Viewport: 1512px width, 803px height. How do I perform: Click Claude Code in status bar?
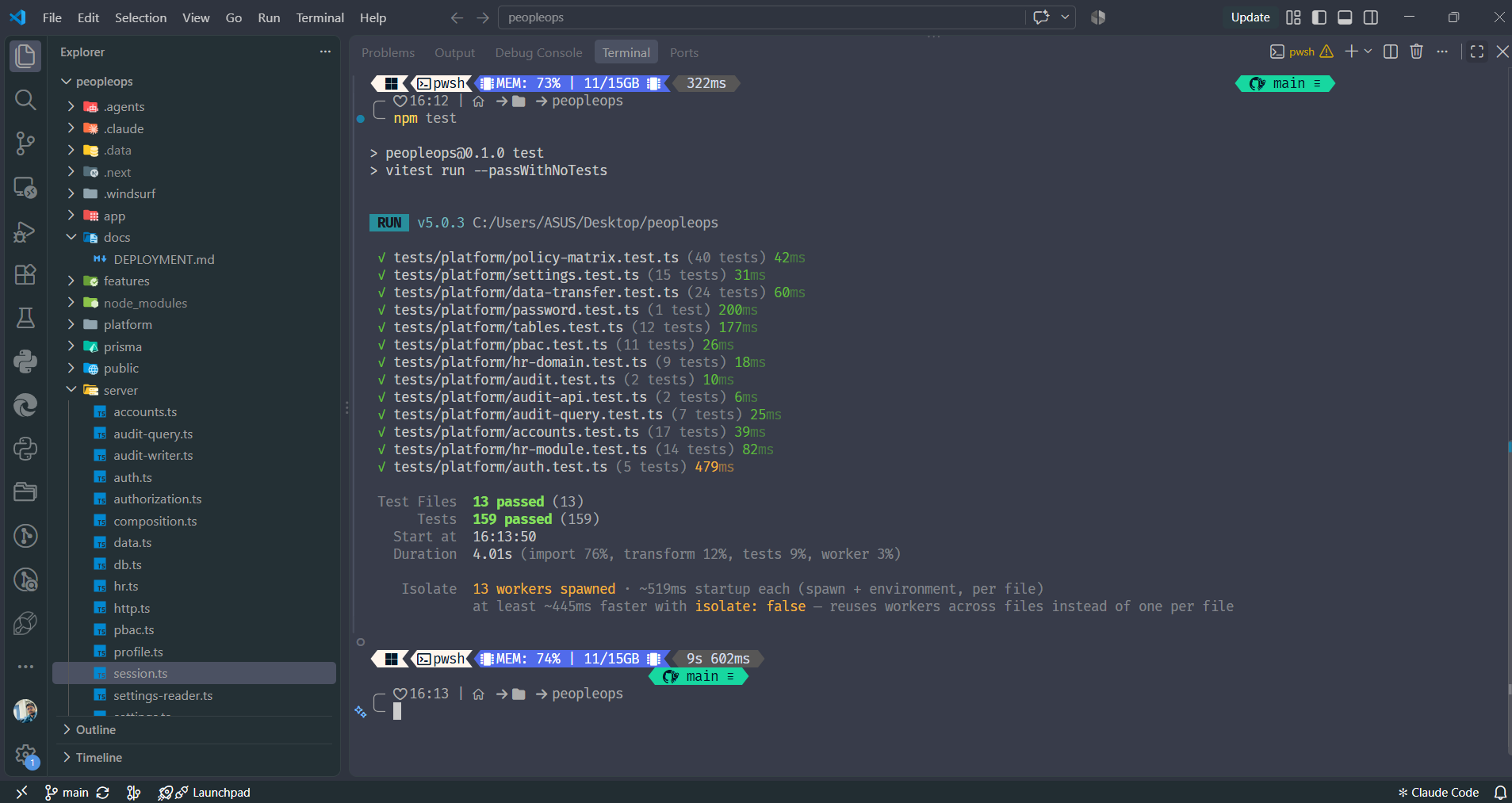(x=1438, y=792)
